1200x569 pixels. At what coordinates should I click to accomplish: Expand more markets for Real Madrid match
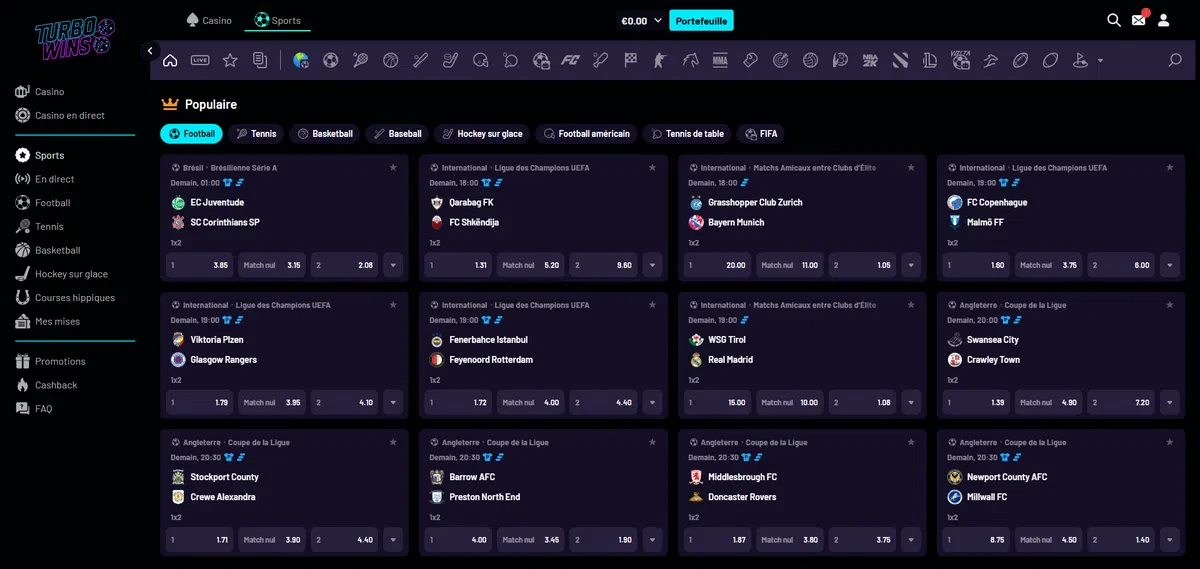point(911,402)
